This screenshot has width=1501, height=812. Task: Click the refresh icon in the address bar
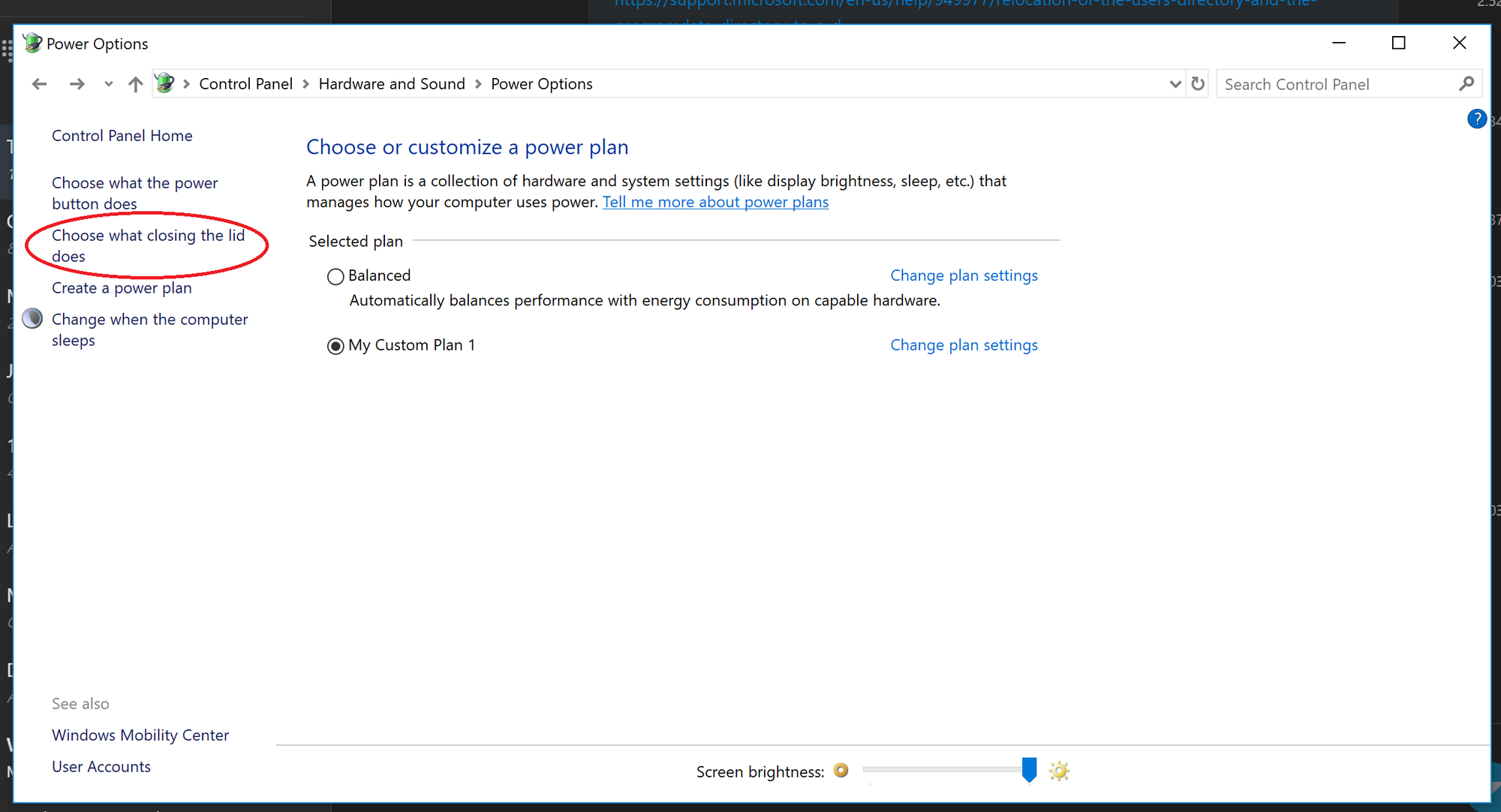pos(1198,83)
